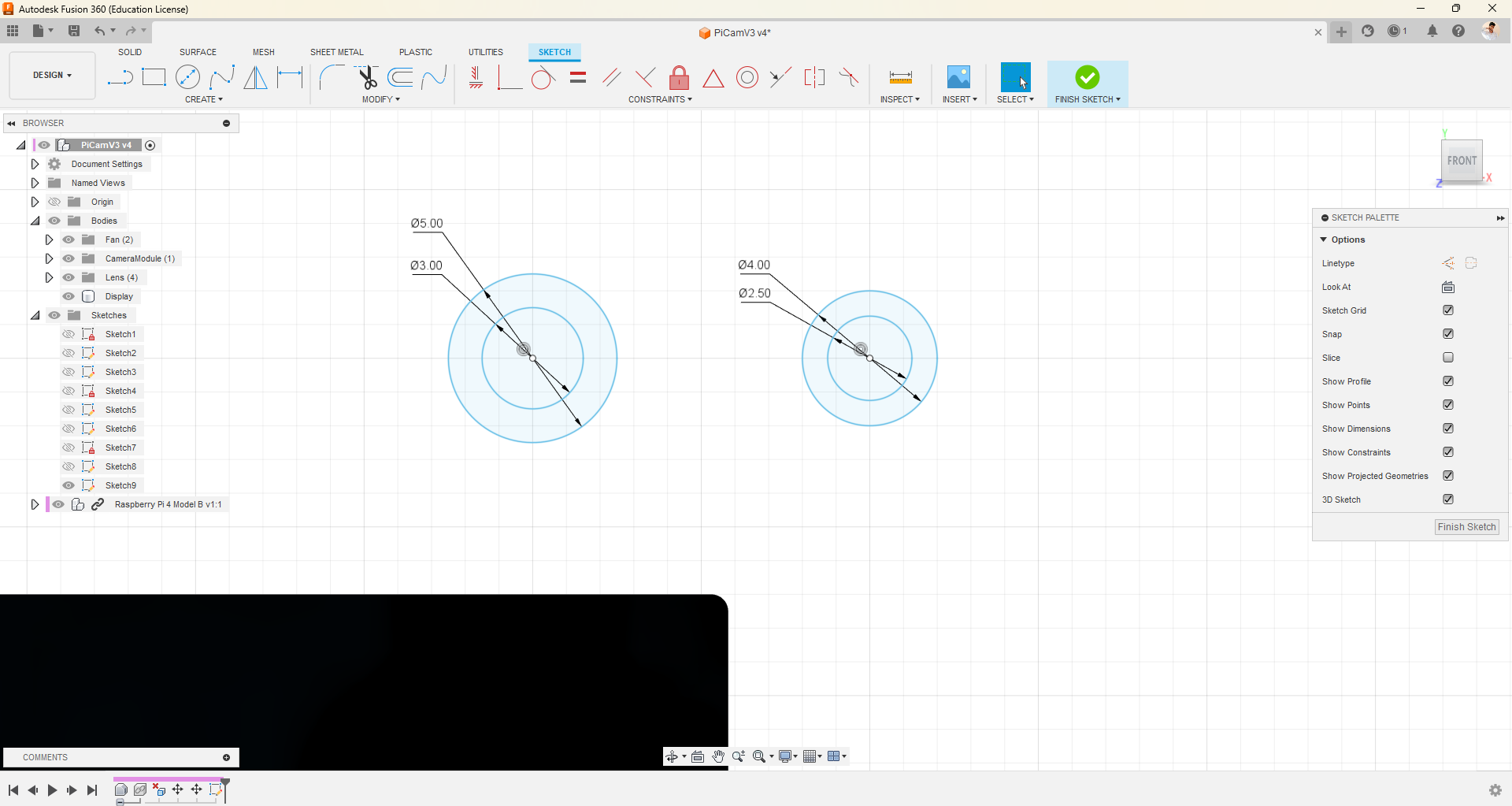
Task: Select the Offset tool
Action: pos(401,77)
